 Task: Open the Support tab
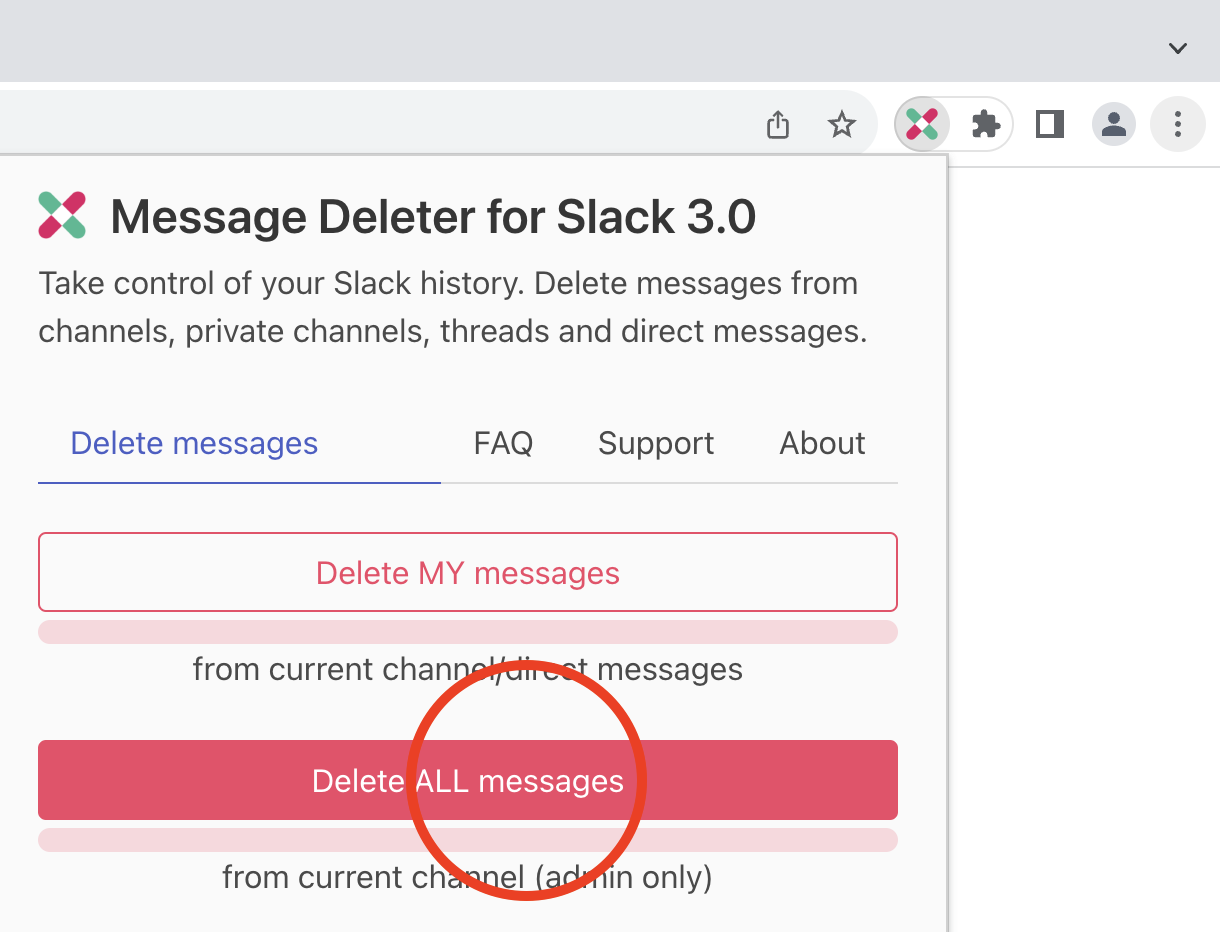(x=656, y=443)
